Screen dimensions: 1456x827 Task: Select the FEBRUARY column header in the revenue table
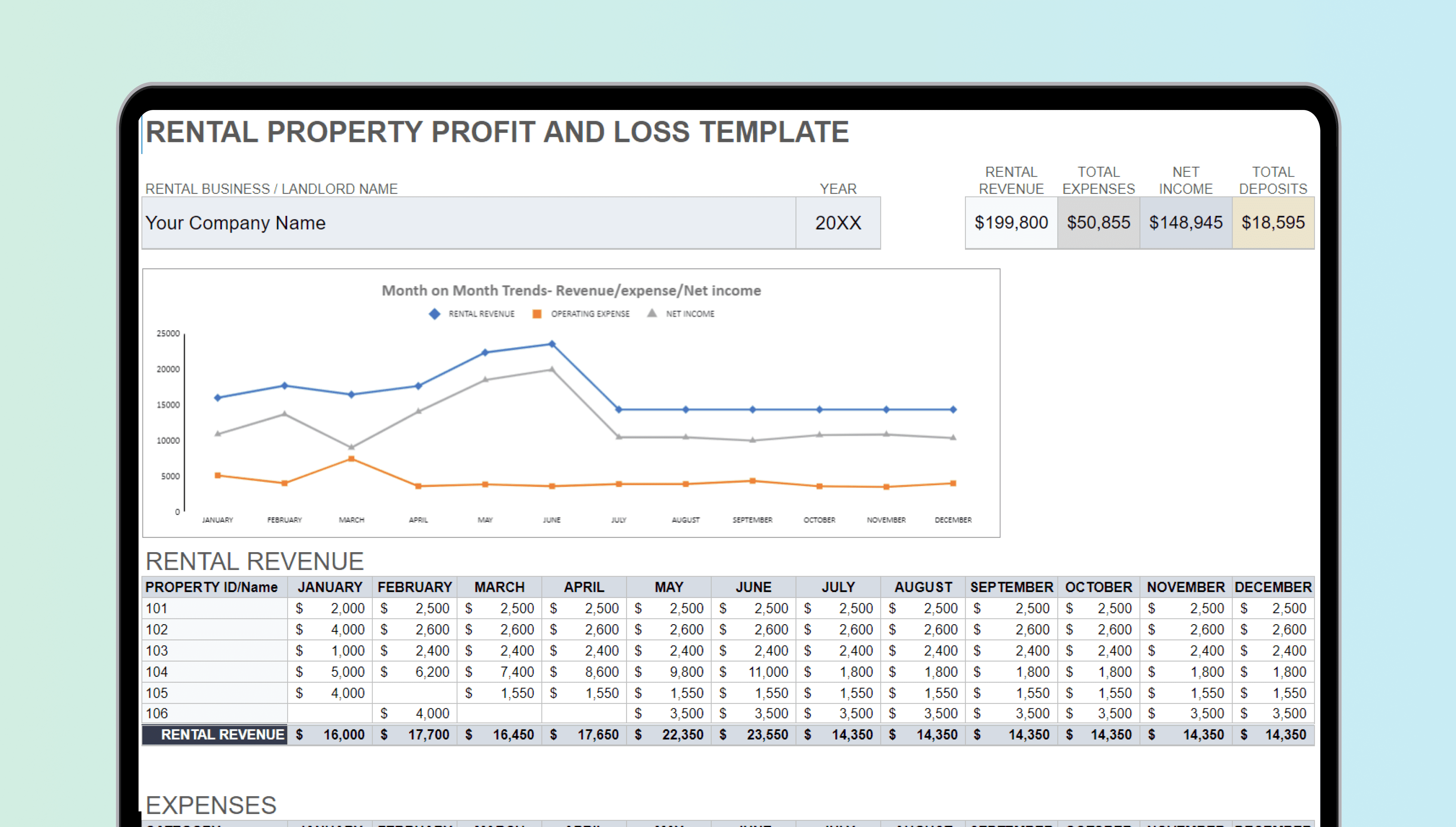click(415, 587)
